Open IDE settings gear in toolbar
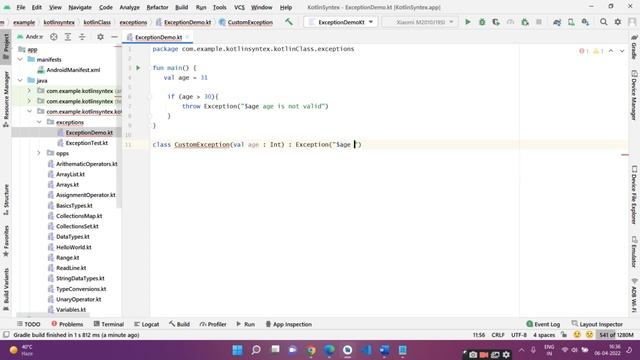640x360 pixels. point(618,22)
